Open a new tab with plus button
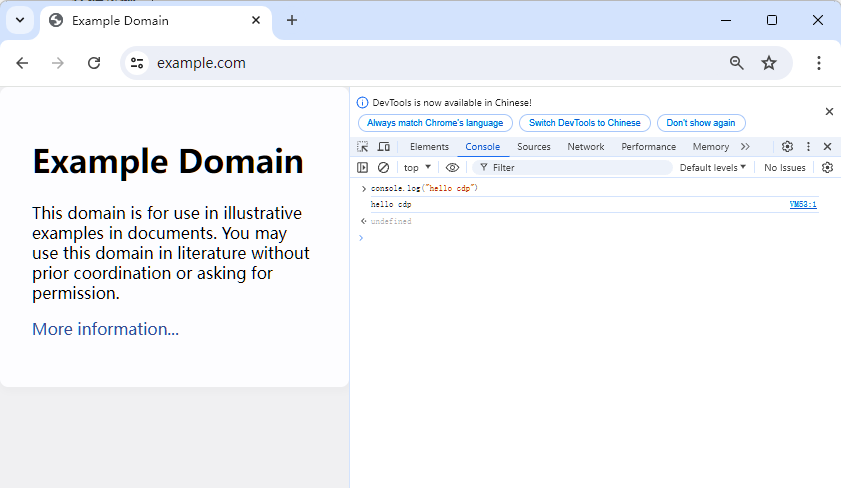This screenshot has height=488, width=841. click(x=292, y=20)
